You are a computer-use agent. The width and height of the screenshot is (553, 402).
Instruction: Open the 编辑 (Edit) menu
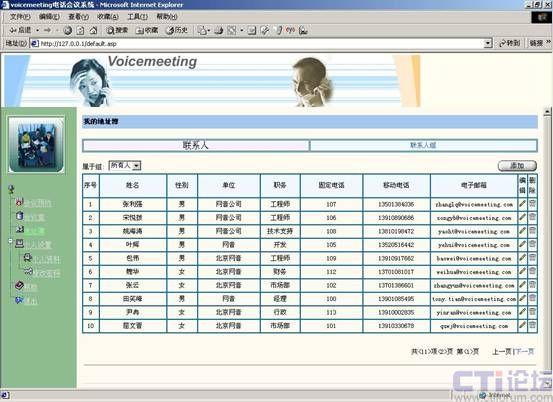click(49, 17)
